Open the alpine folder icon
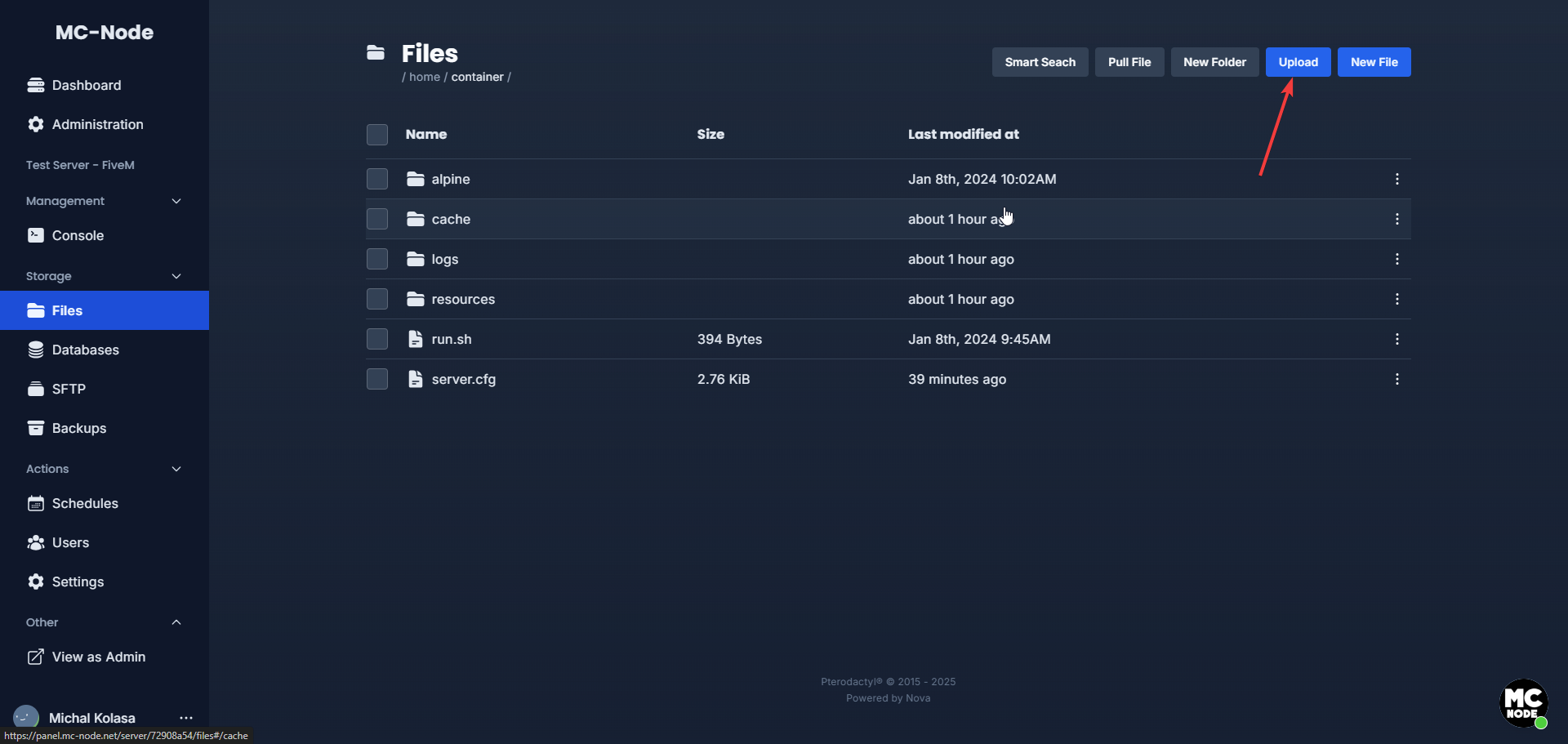Image resolution: width=1568 pixels, height=744 pixels. point(416,179)
